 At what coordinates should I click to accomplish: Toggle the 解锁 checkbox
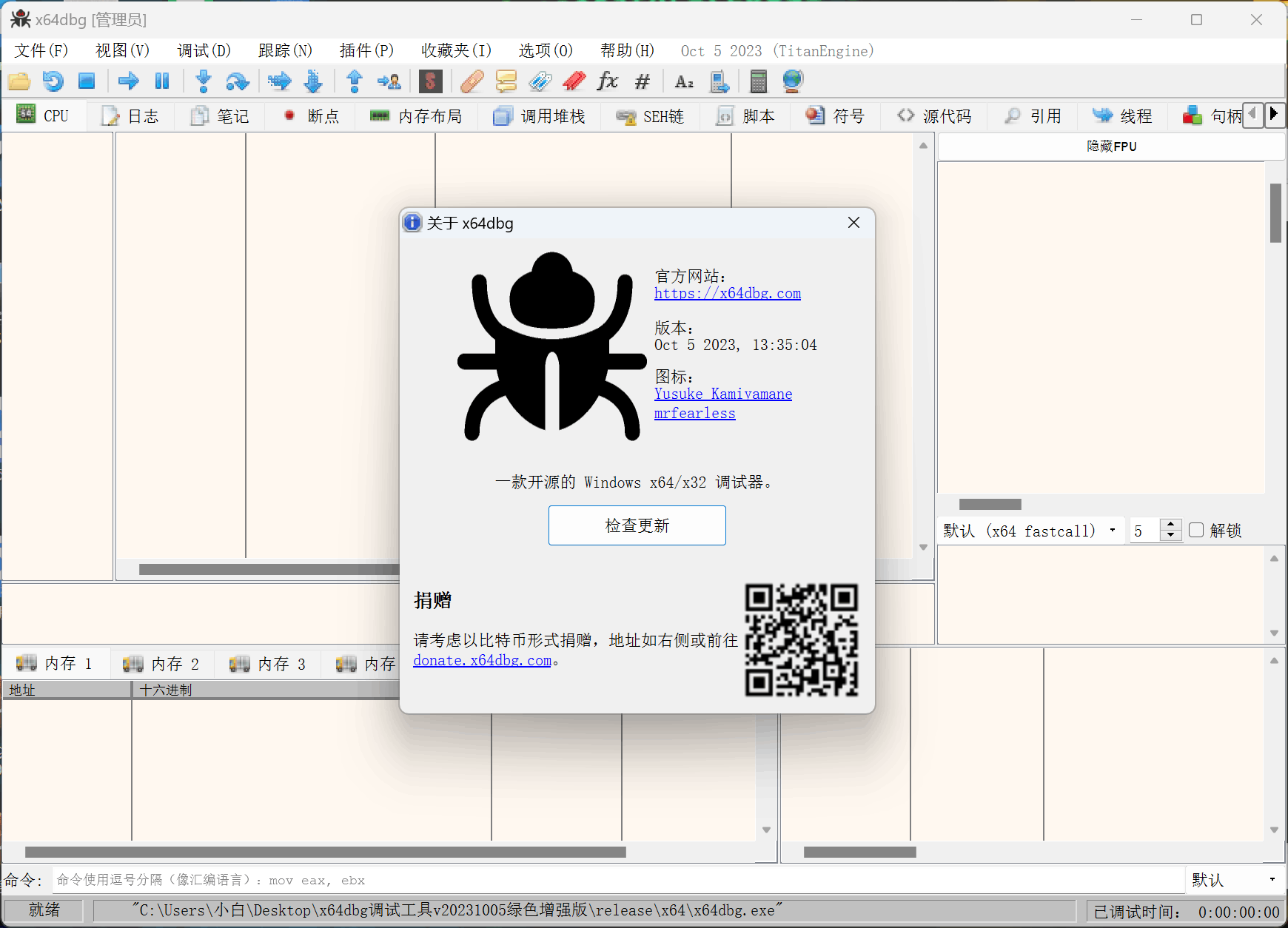[x=1196, y=530]
